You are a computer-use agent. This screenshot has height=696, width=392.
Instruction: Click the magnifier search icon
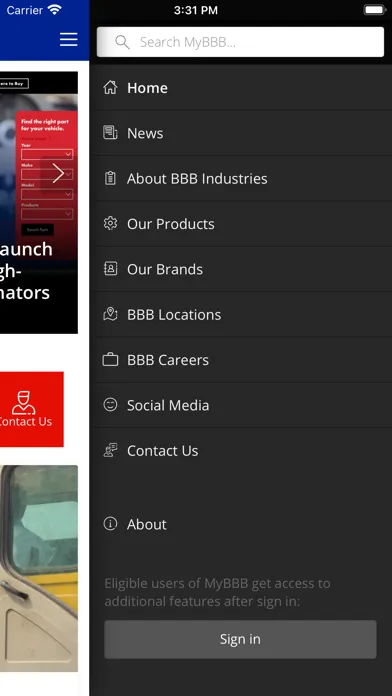pos(122,42)
